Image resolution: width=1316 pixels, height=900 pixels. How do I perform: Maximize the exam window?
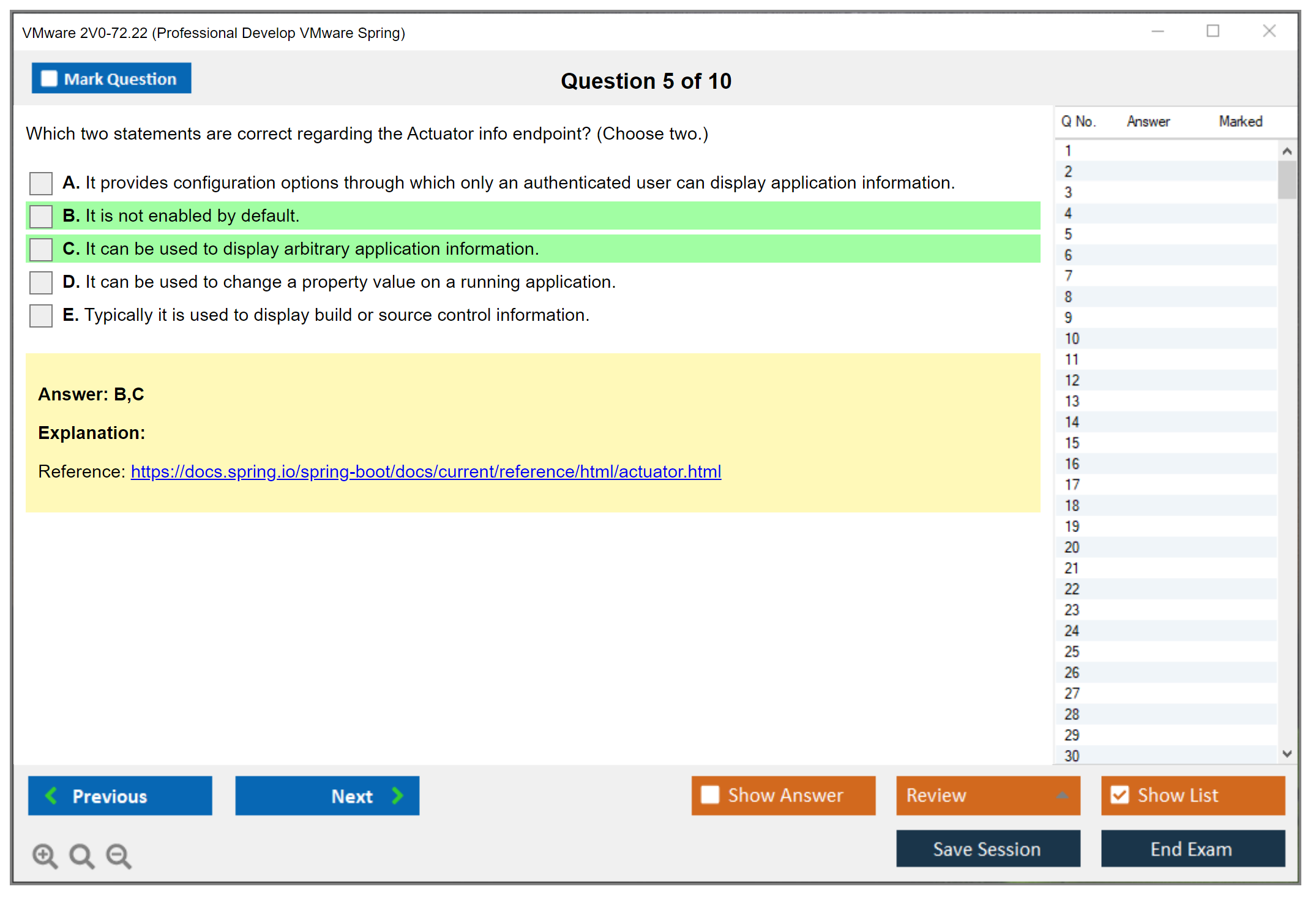(1213, 31)
